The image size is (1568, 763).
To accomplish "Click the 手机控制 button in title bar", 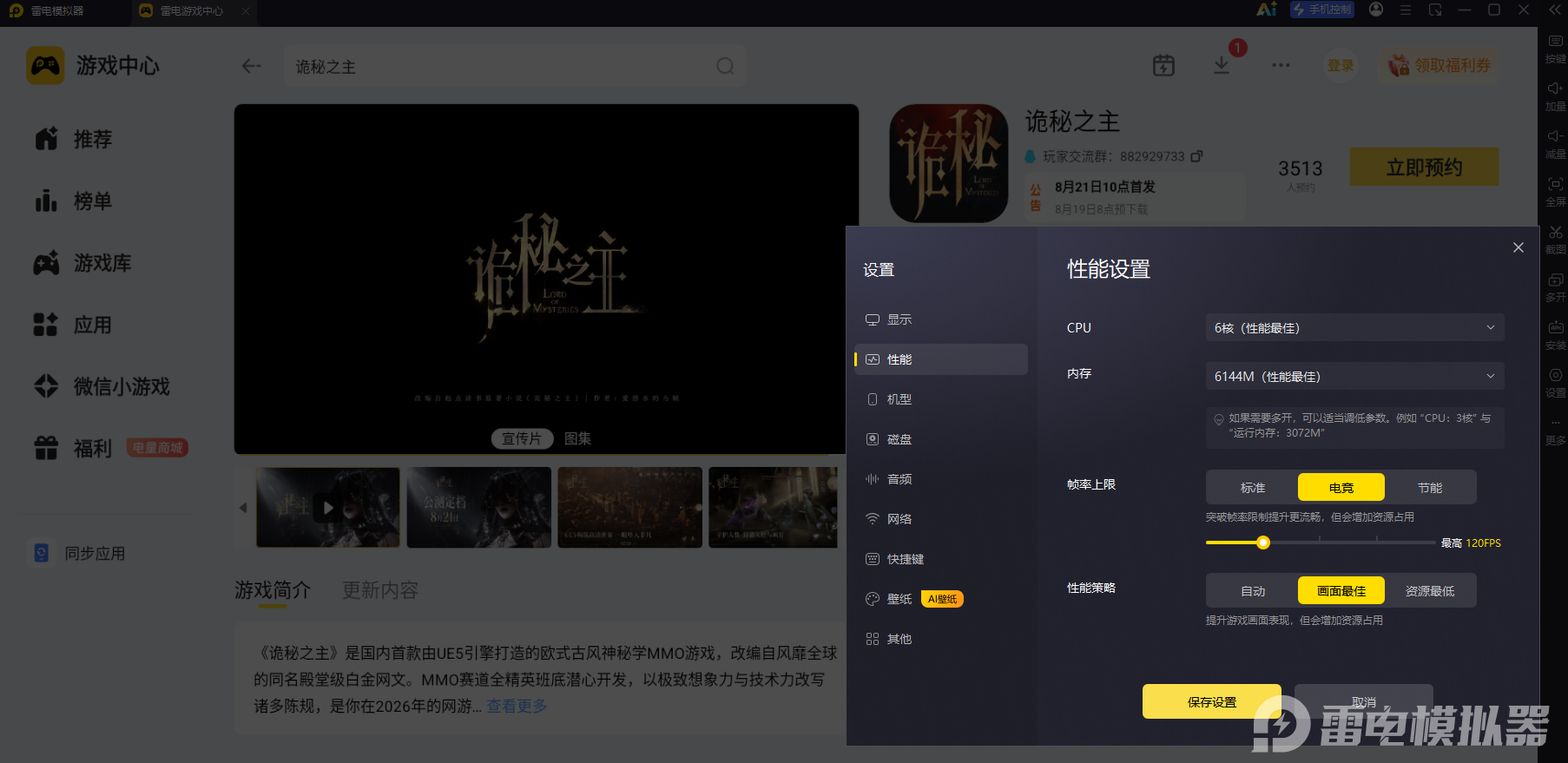I will [1322, 10].
